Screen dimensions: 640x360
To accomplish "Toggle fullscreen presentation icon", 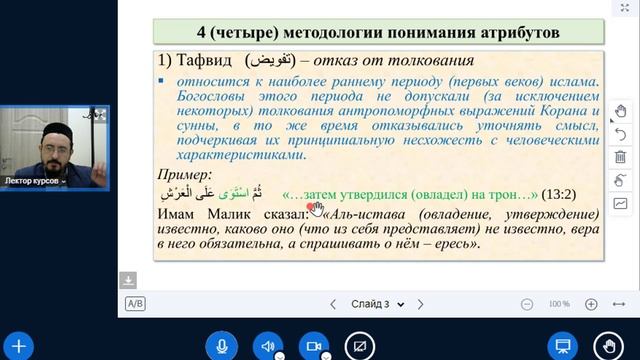I will click(x=625, y=7).
